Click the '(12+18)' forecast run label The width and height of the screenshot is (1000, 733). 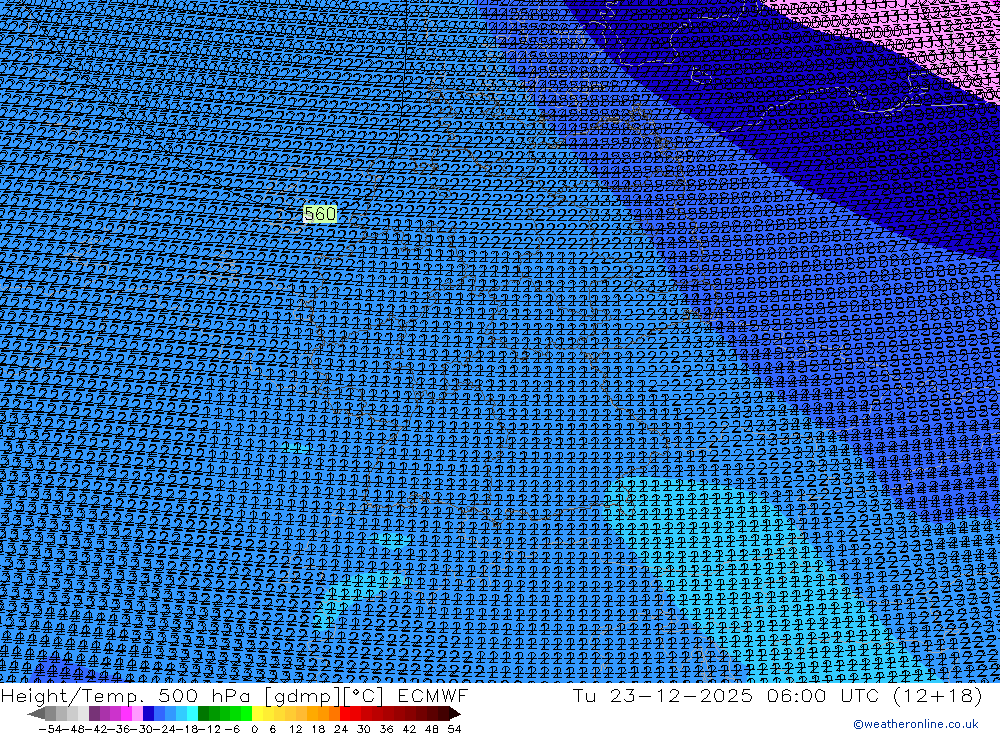pos(938,695)
